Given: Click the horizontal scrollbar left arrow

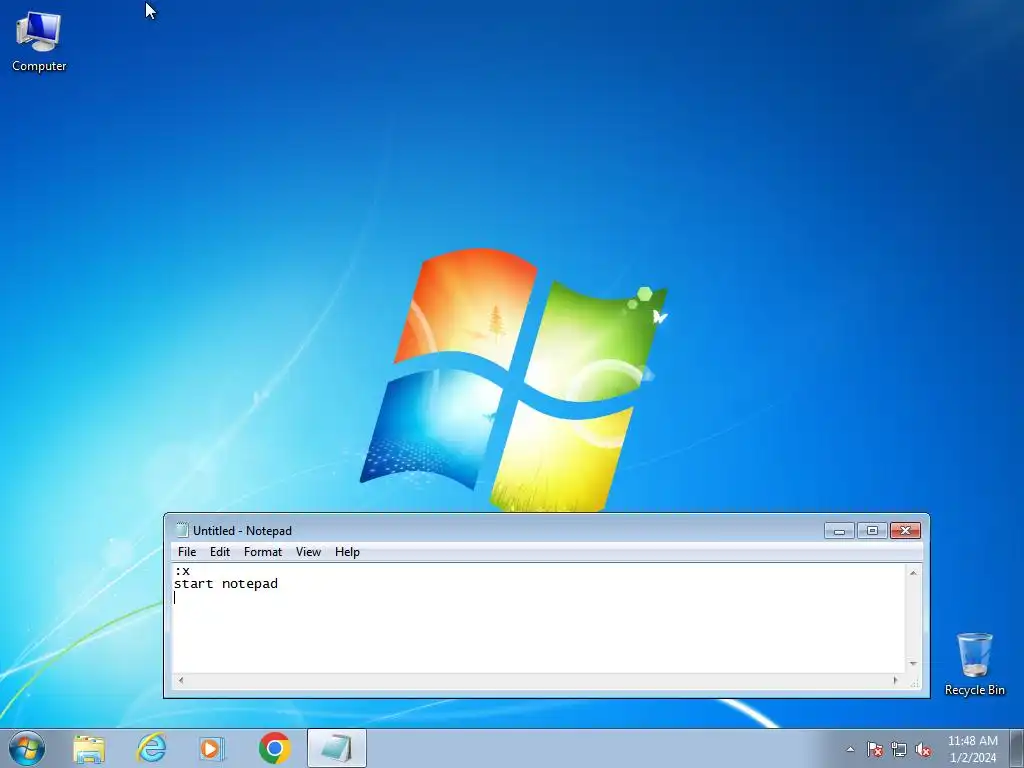Looking at the screenshot, I should [181, 680].
